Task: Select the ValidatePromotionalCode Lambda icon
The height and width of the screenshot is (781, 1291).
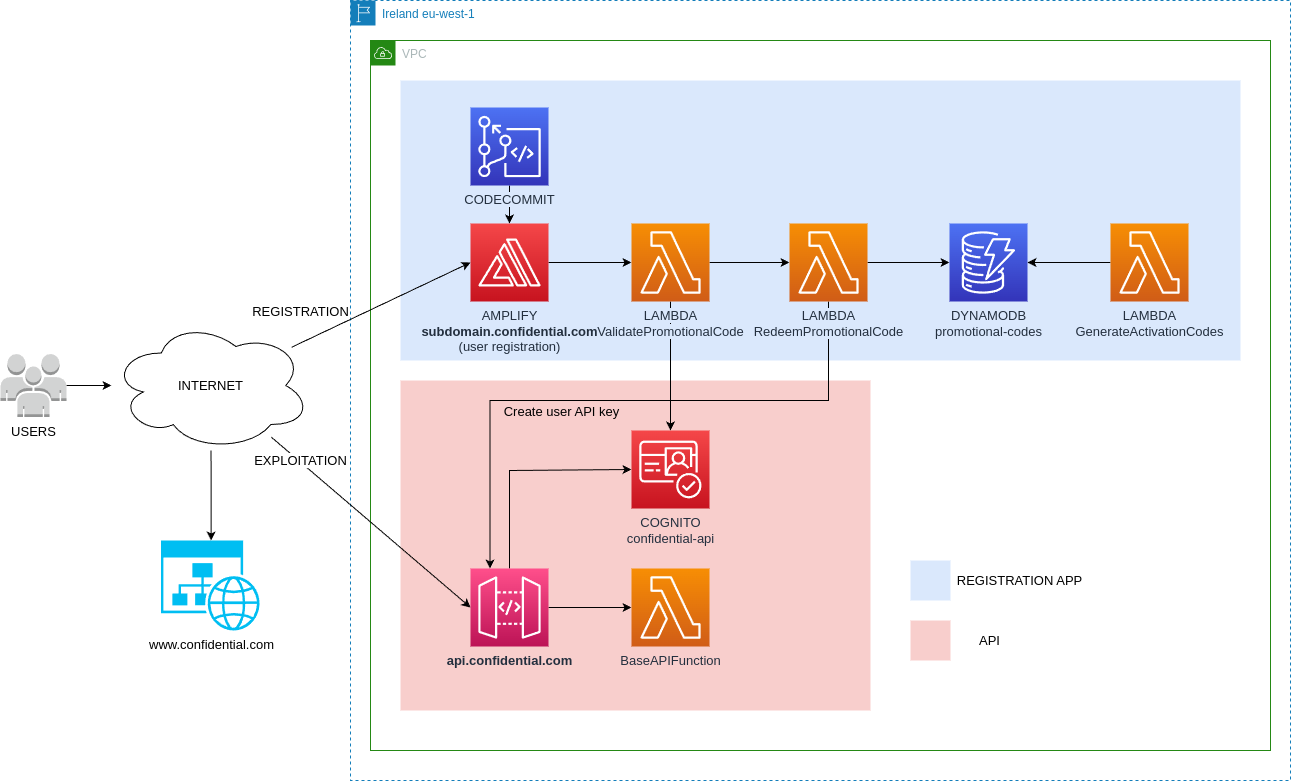Action: (x=670, y=261)
